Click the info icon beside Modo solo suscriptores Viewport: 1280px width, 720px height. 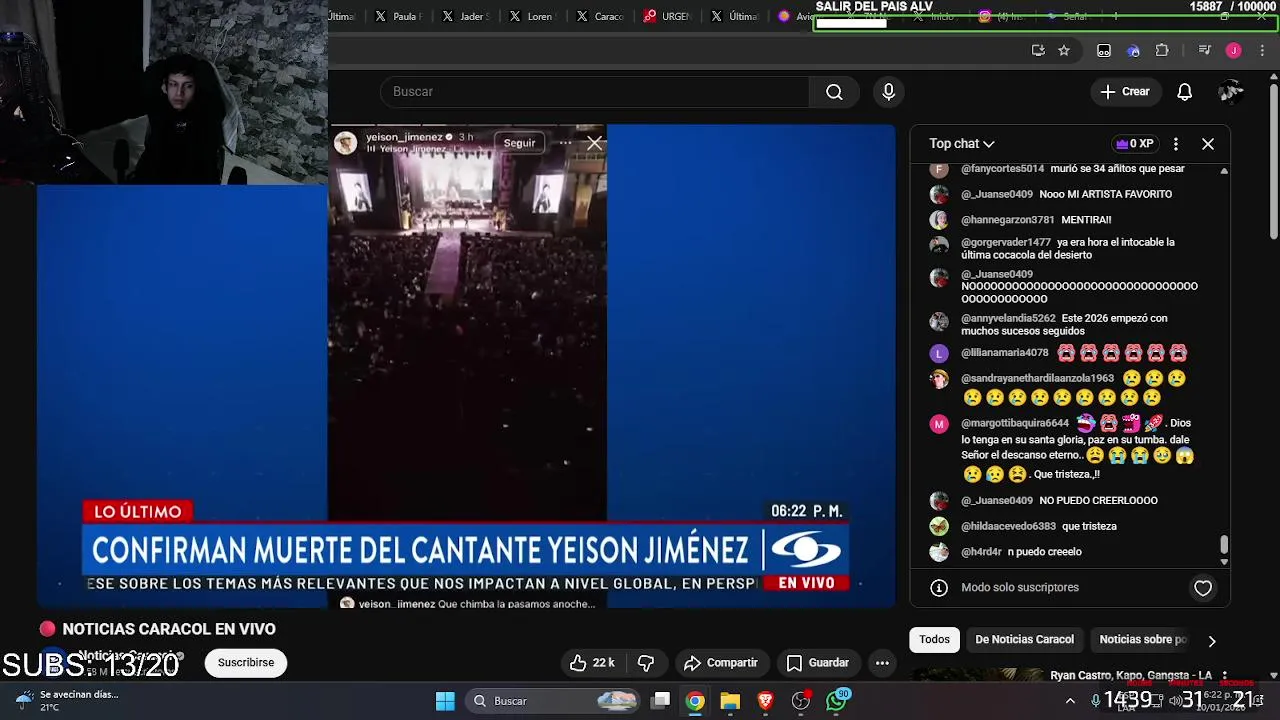[x=939, y=588]
